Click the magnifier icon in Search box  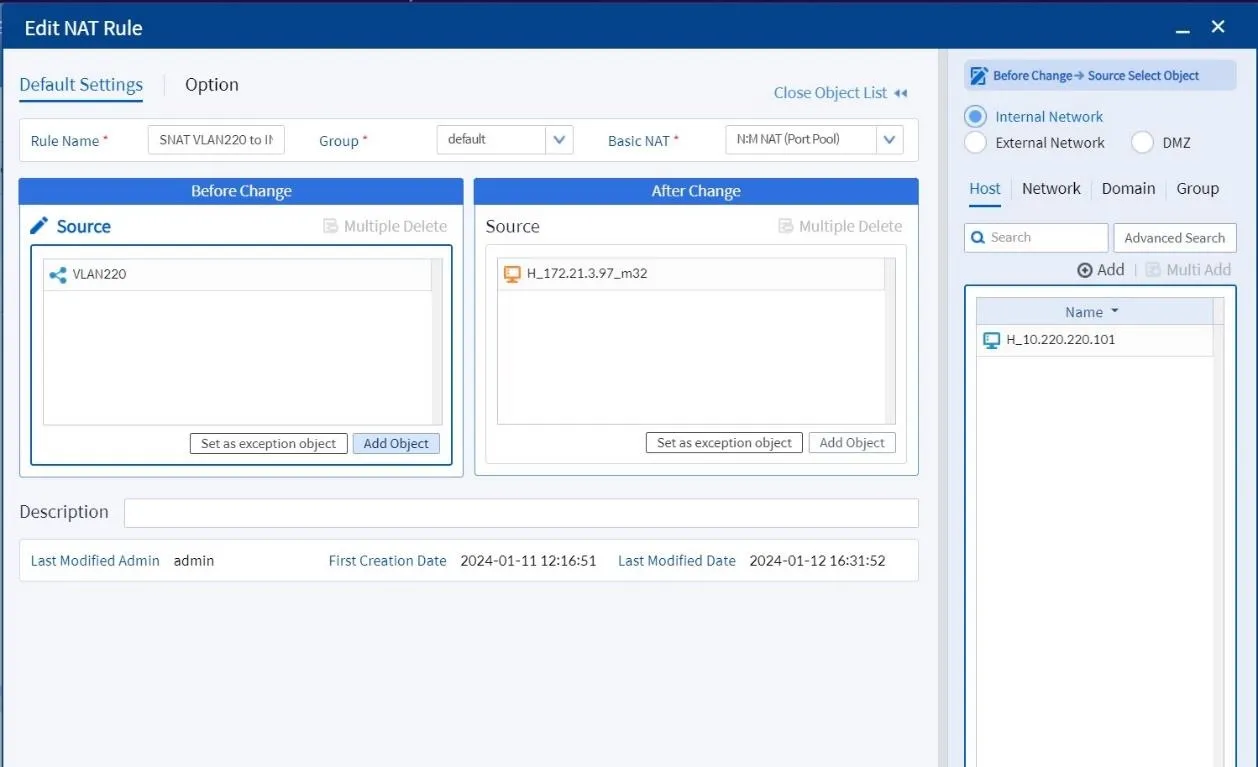click(x=977, y=238)
